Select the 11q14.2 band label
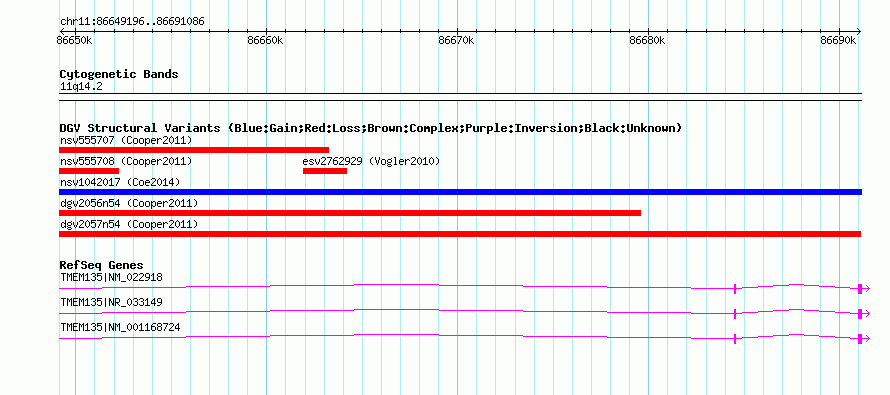The width and height of the screenshot is (890, 395). [x=81, y=87]
